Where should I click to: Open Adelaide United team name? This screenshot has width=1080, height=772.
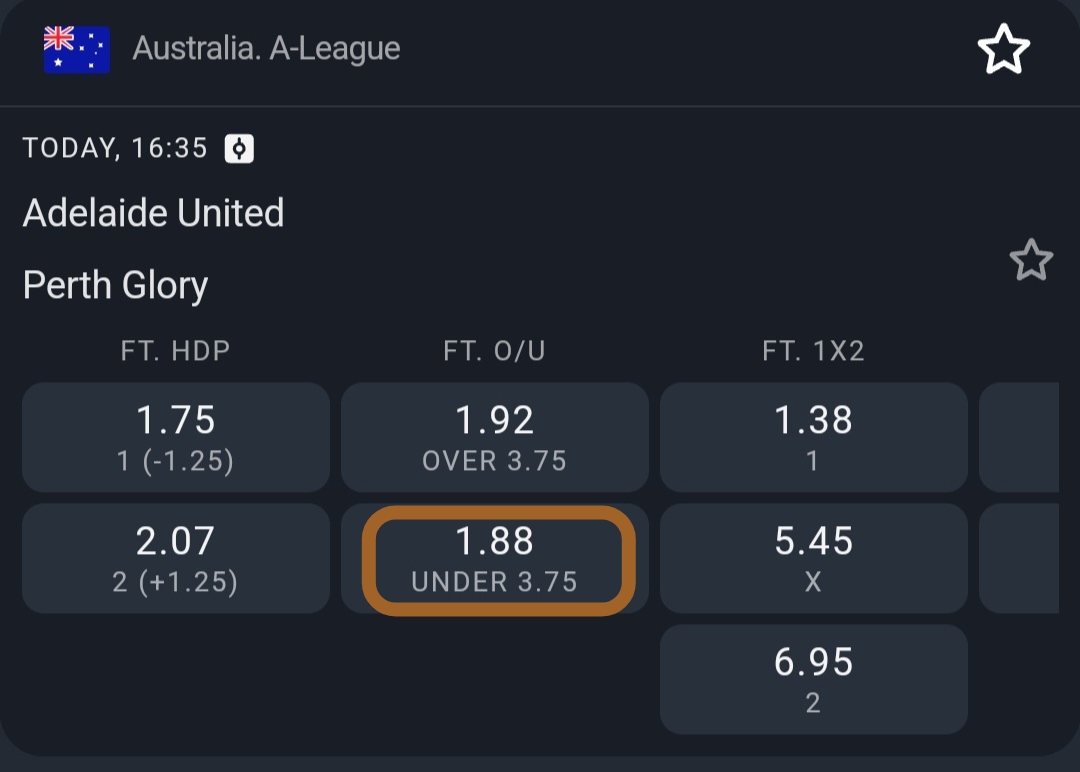[153, 213]
